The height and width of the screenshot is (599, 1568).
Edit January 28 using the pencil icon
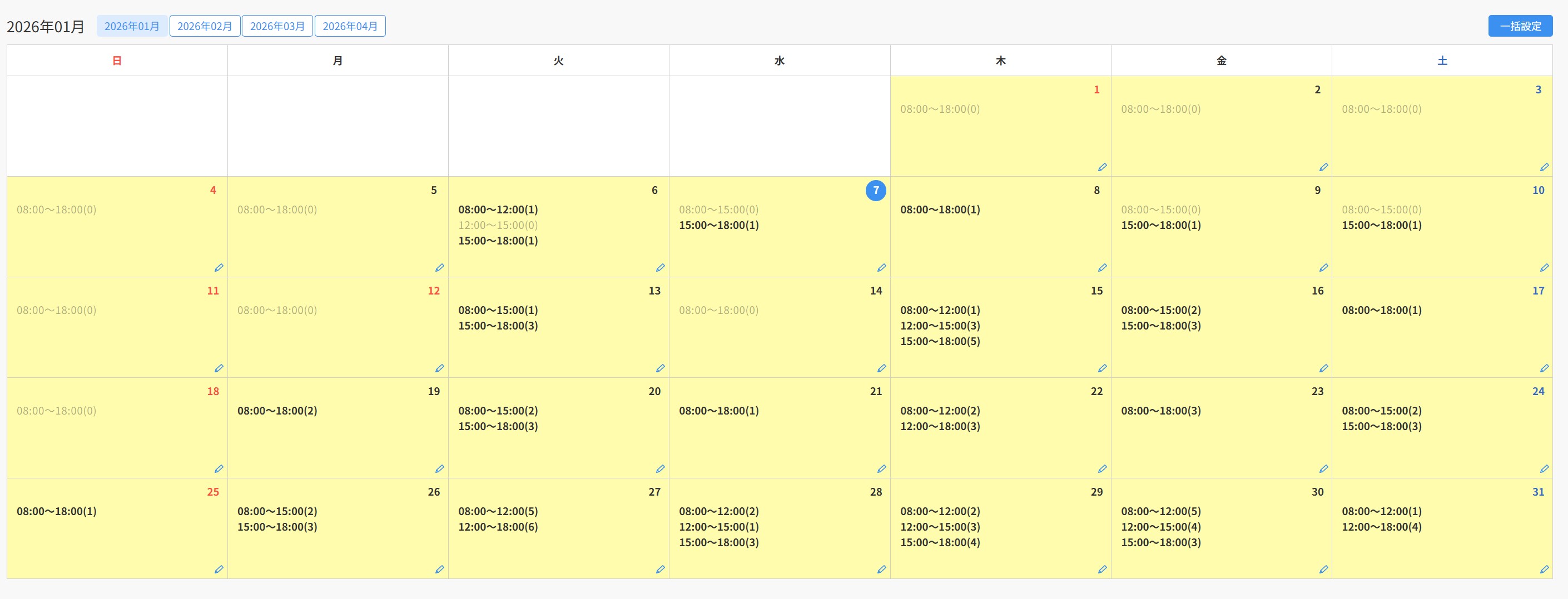tap(881, 569)
